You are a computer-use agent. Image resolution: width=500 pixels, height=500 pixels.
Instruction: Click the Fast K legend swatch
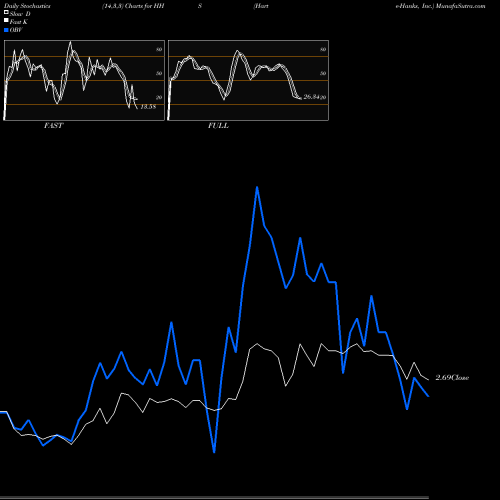point(6,21)
